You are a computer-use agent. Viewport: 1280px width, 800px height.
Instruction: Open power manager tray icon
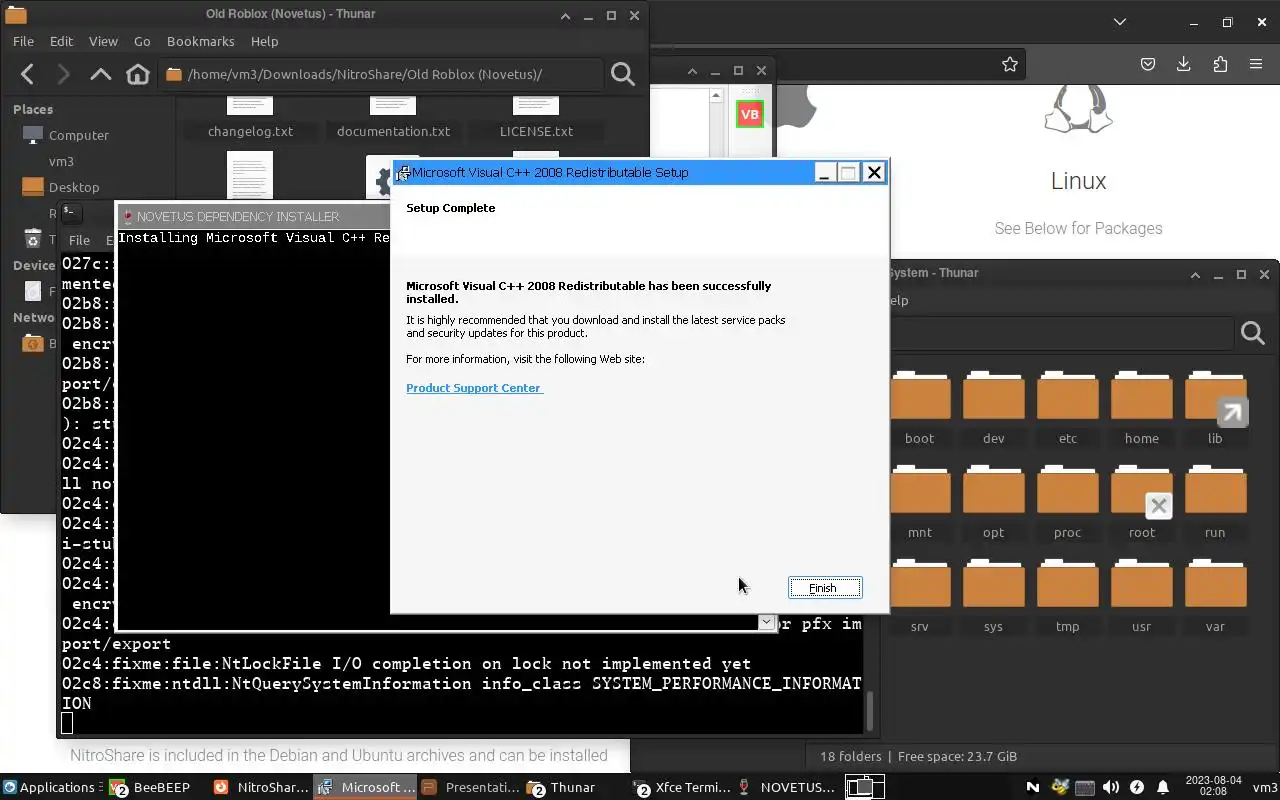1136,787
